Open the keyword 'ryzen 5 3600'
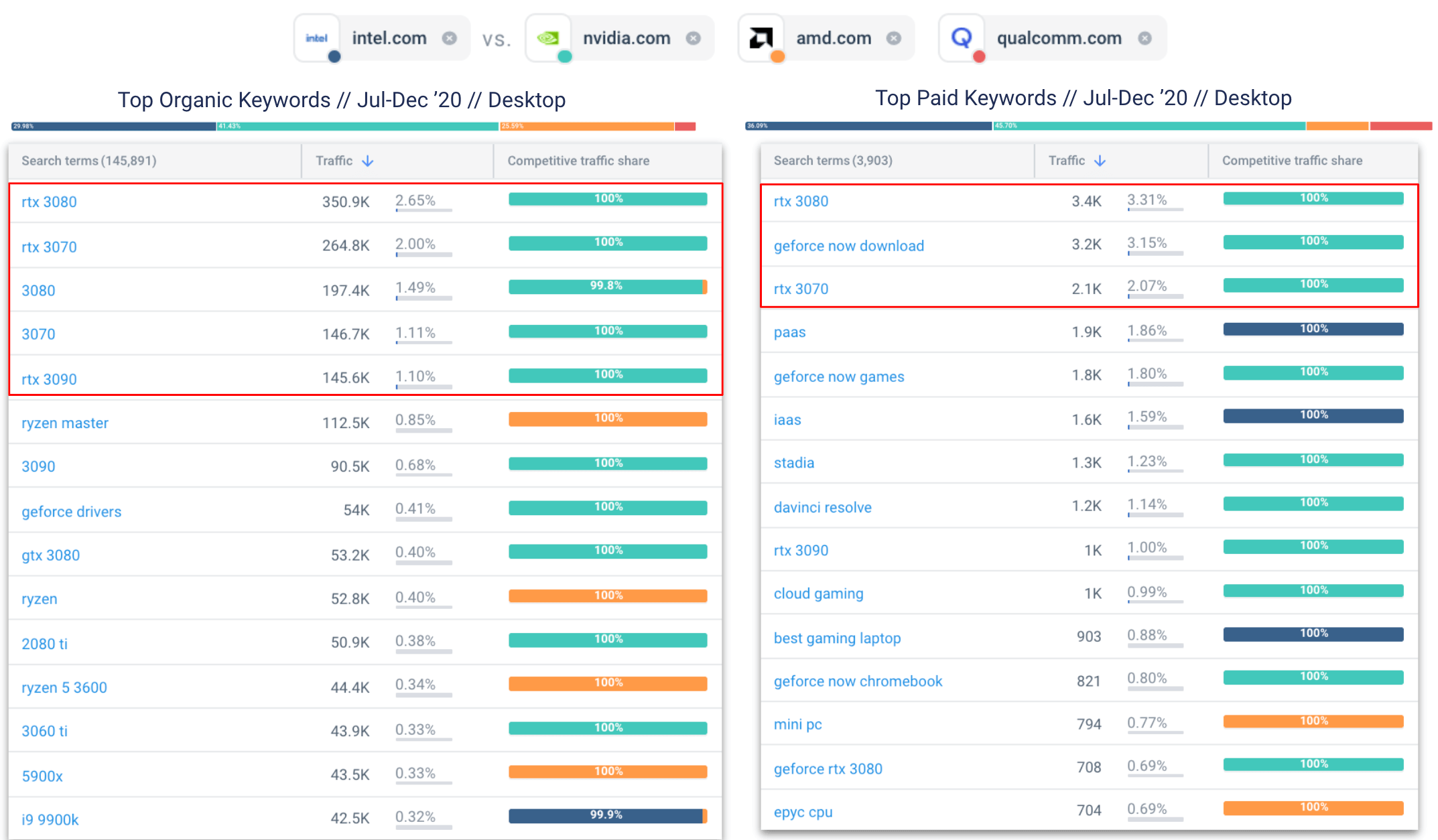 64,687
